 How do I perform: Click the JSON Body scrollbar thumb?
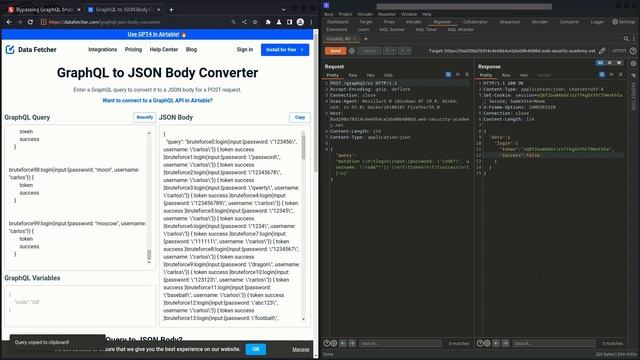[x=303, y=147]
